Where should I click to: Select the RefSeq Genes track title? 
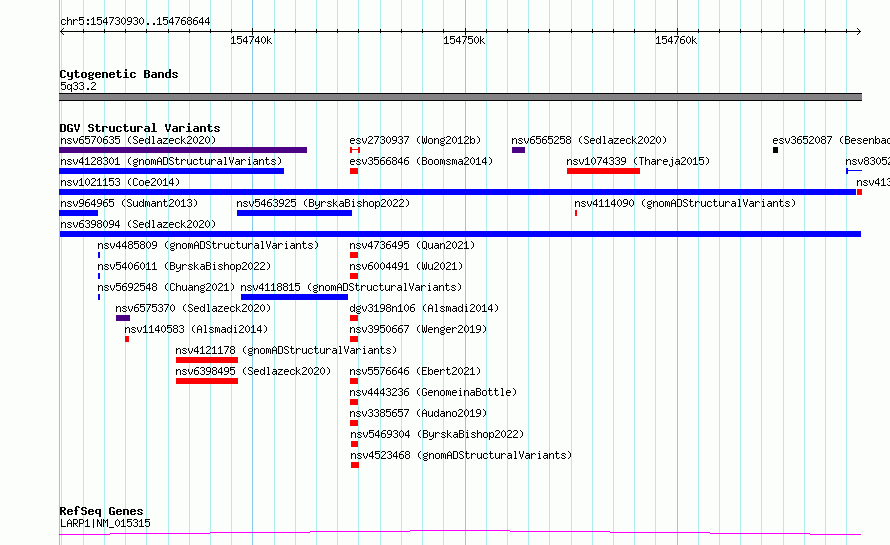[101, 511]
